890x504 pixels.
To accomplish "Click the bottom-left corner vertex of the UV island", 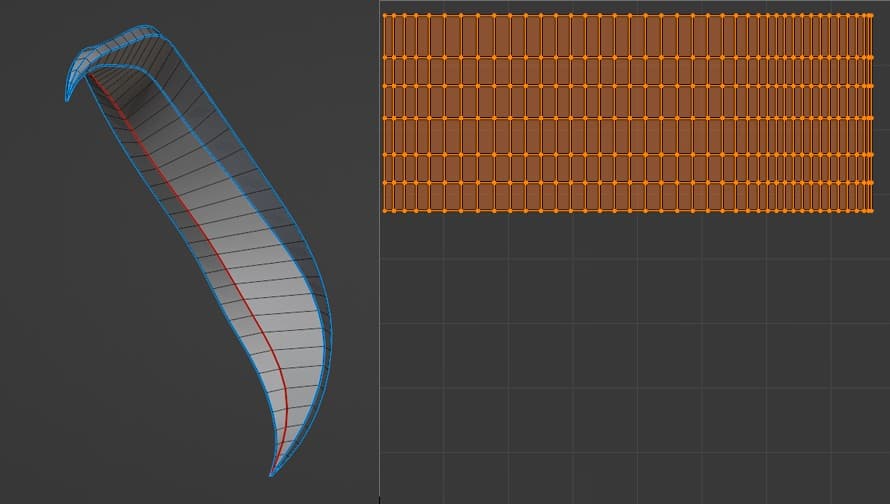I will tap(385, 211).
